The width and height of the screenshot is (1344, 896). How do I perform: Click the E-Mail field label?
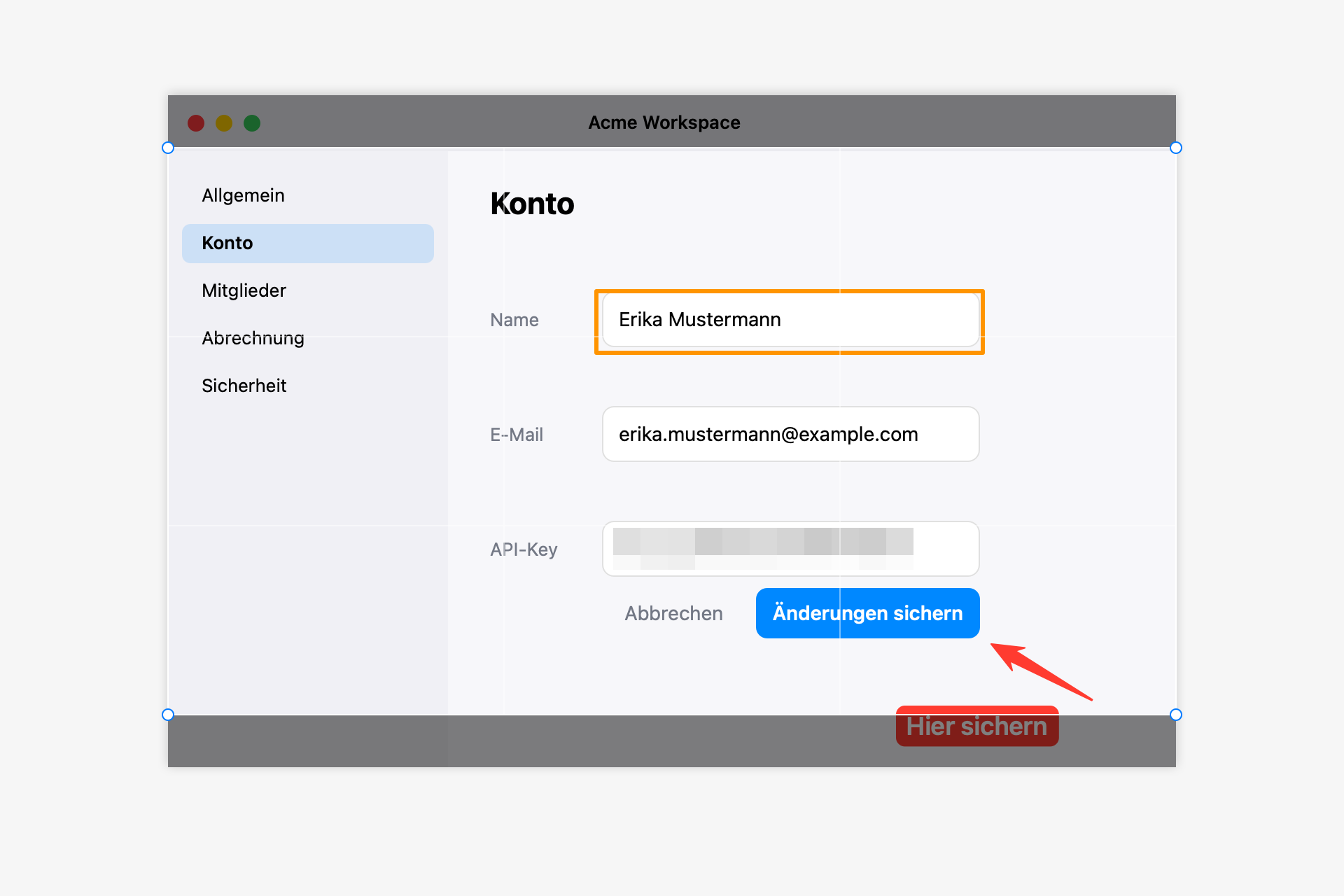[517, 435]
